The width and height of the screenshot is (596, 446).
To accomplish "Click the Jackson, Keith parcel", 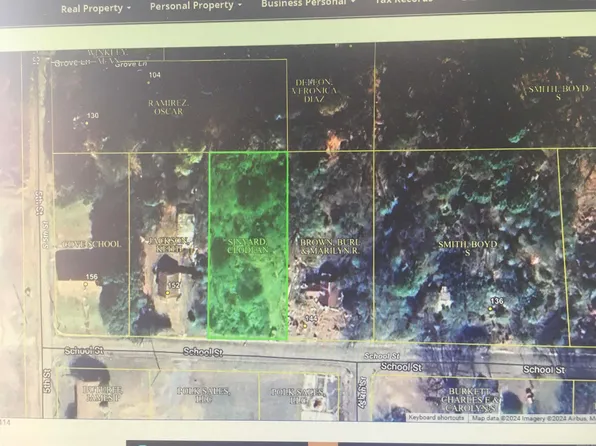I will pos(169,244).
